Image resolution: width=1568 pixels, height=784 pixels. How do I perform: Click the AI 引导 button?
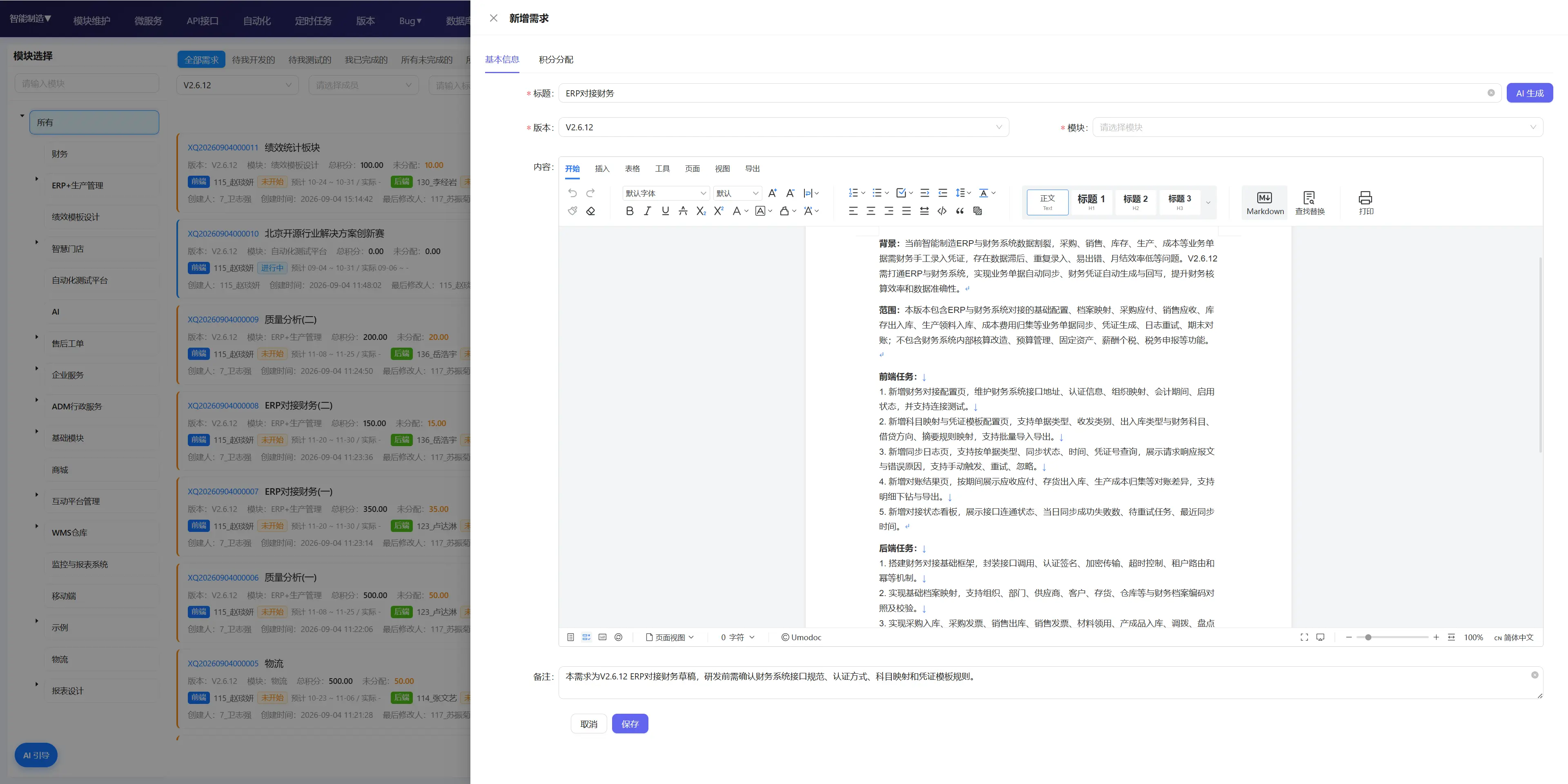(36, 755)
